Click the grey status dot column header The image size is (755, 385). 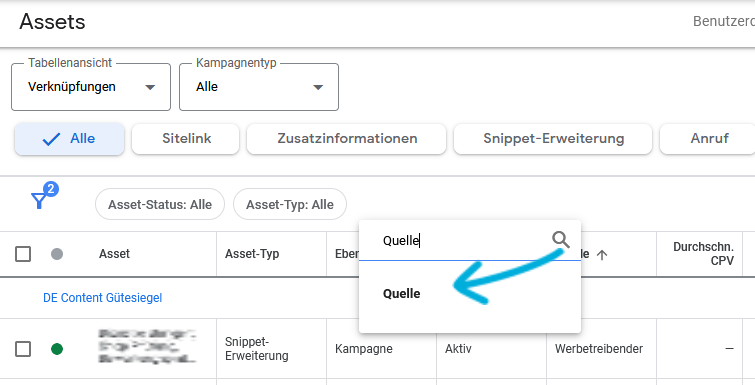tap(57, 254)
